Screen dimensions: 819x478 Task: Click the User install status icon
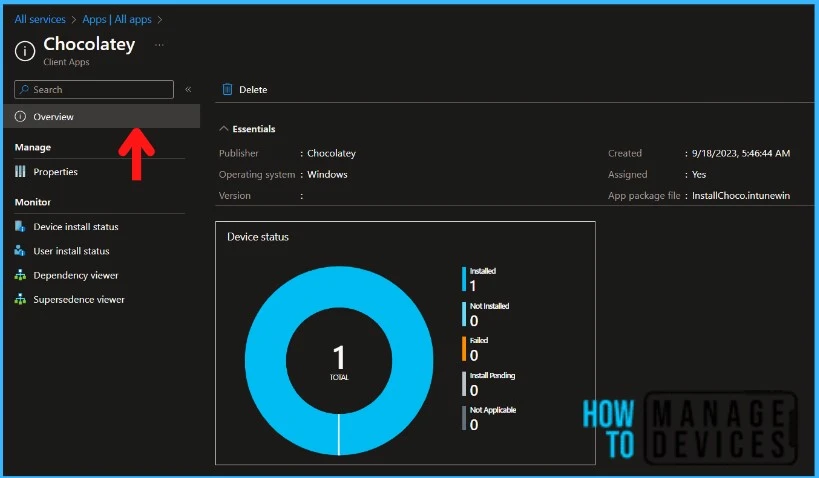[20, 251]
